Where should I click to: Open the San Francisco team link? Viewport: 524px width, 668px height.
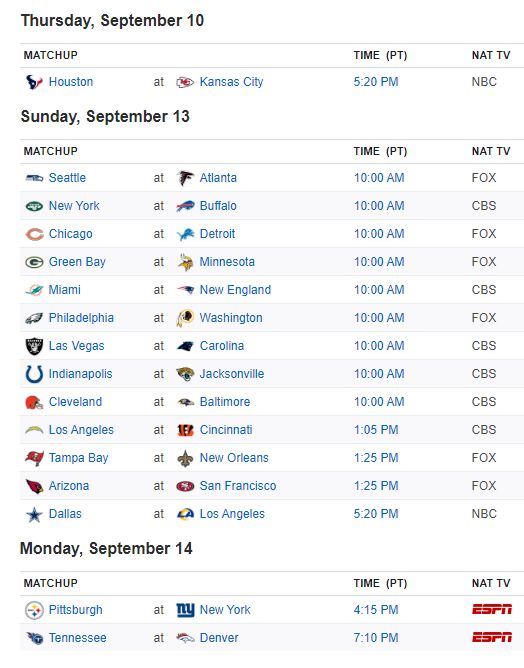(x=238, y=486)
